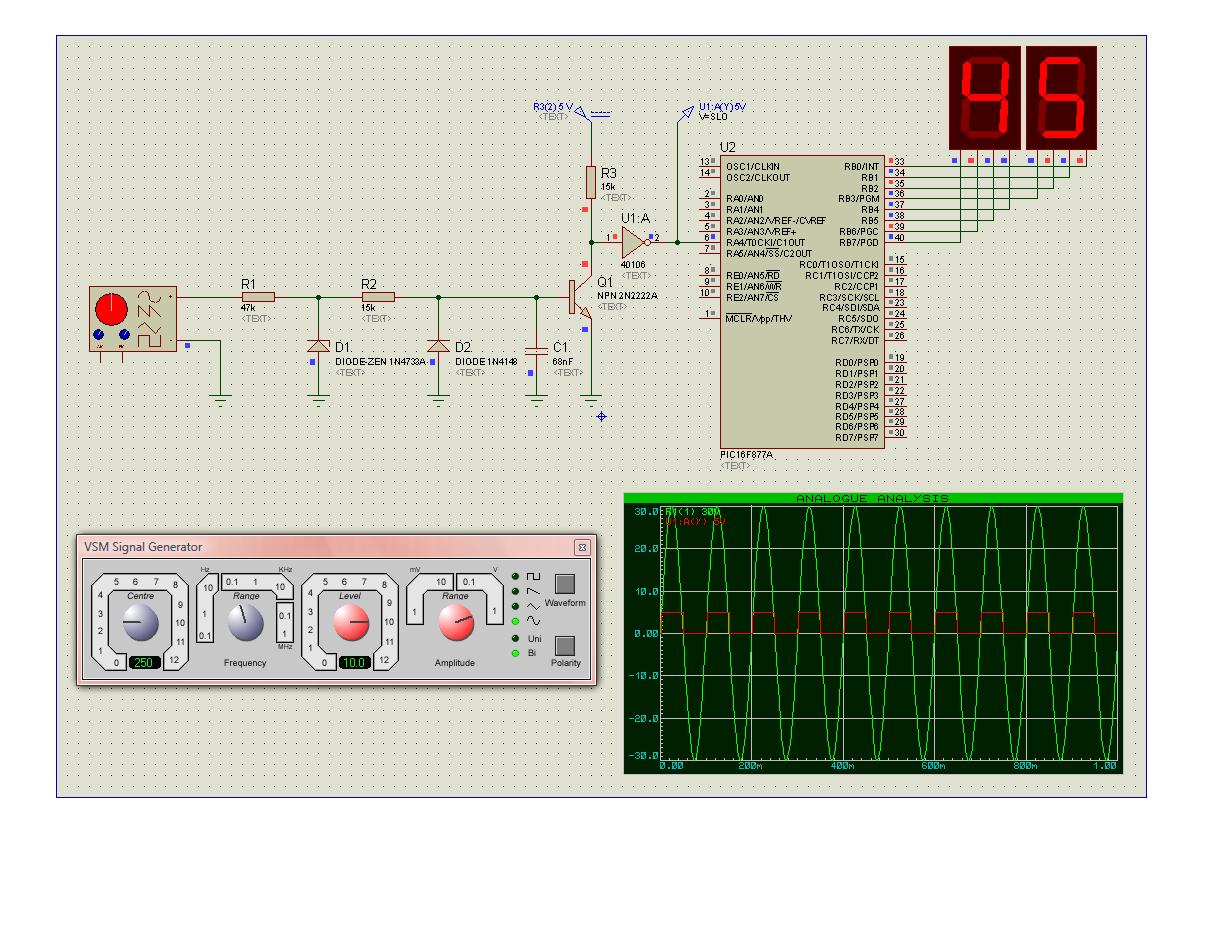Click the ANALOGUE ANALYSIS graph title bar

tap(873, 498)
